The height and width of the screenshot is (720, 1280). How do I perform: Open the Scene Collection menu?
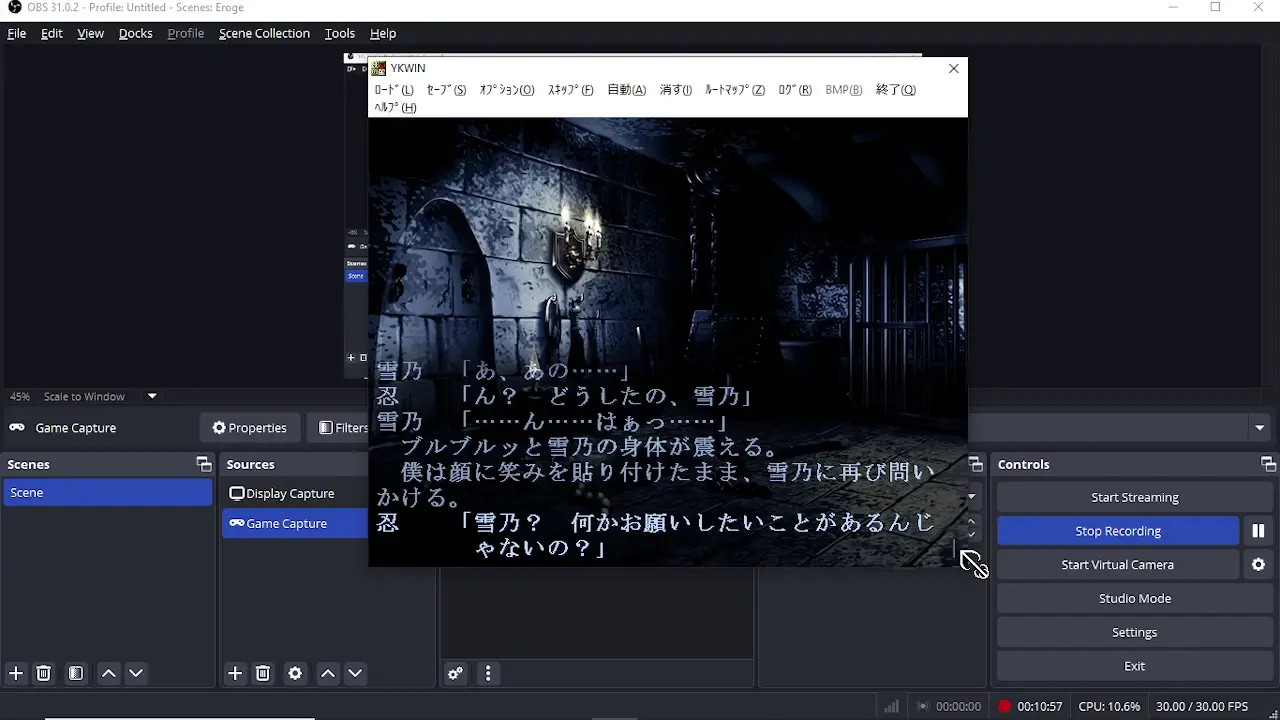click(265, 33)
